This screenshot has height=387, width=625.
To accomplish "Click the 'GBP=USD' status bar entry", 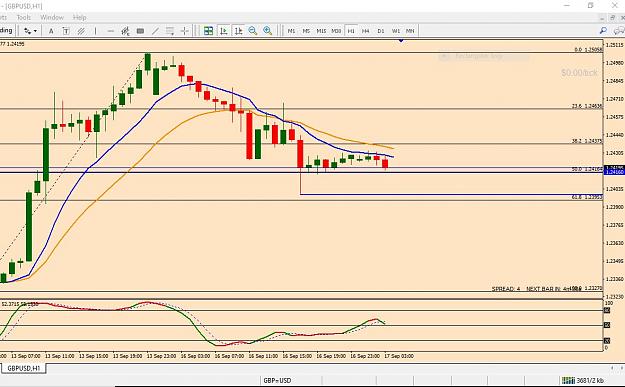I will pos(277,380).
